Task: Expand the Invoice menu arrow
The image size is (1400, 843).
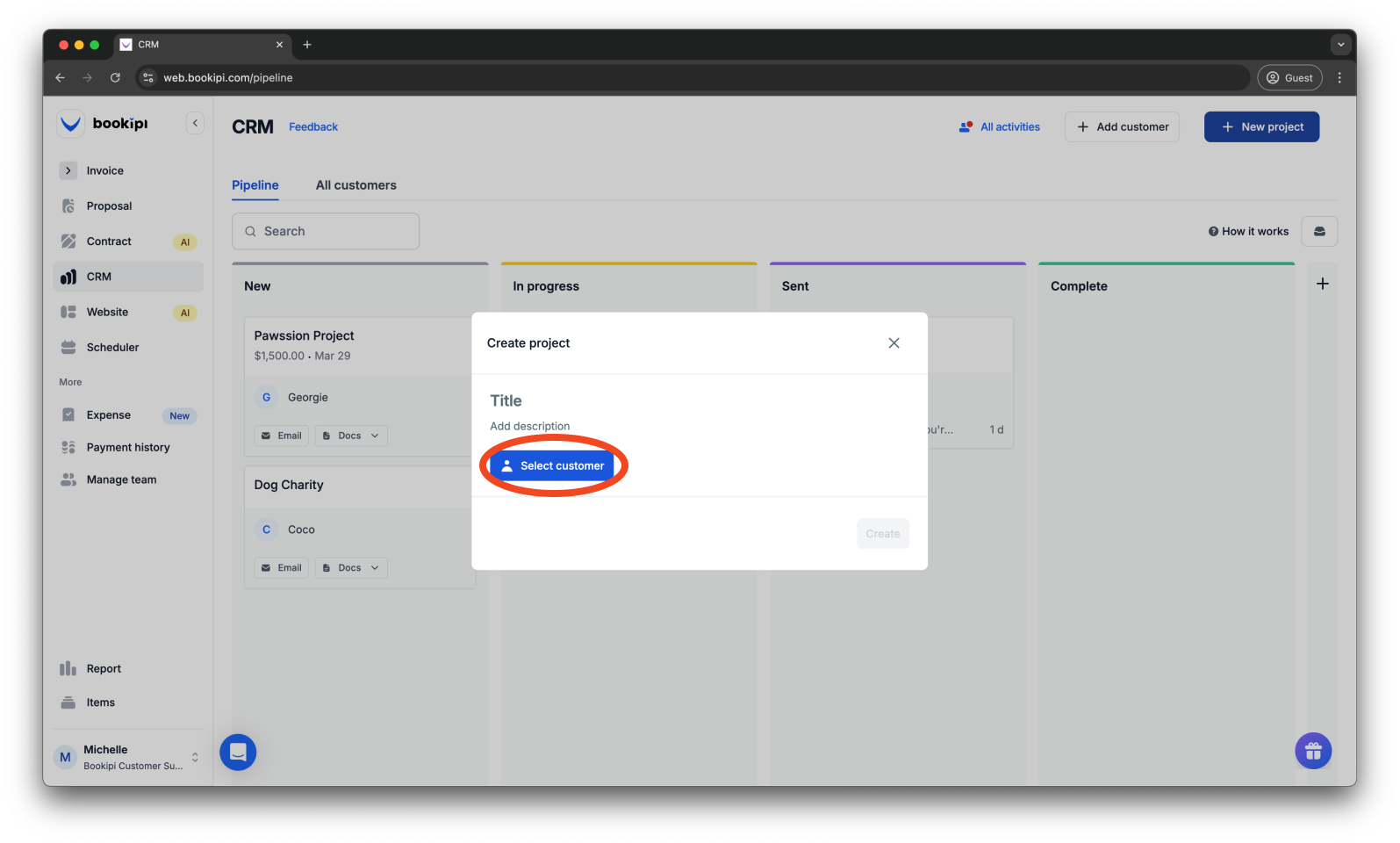Action: click(68, 171)
